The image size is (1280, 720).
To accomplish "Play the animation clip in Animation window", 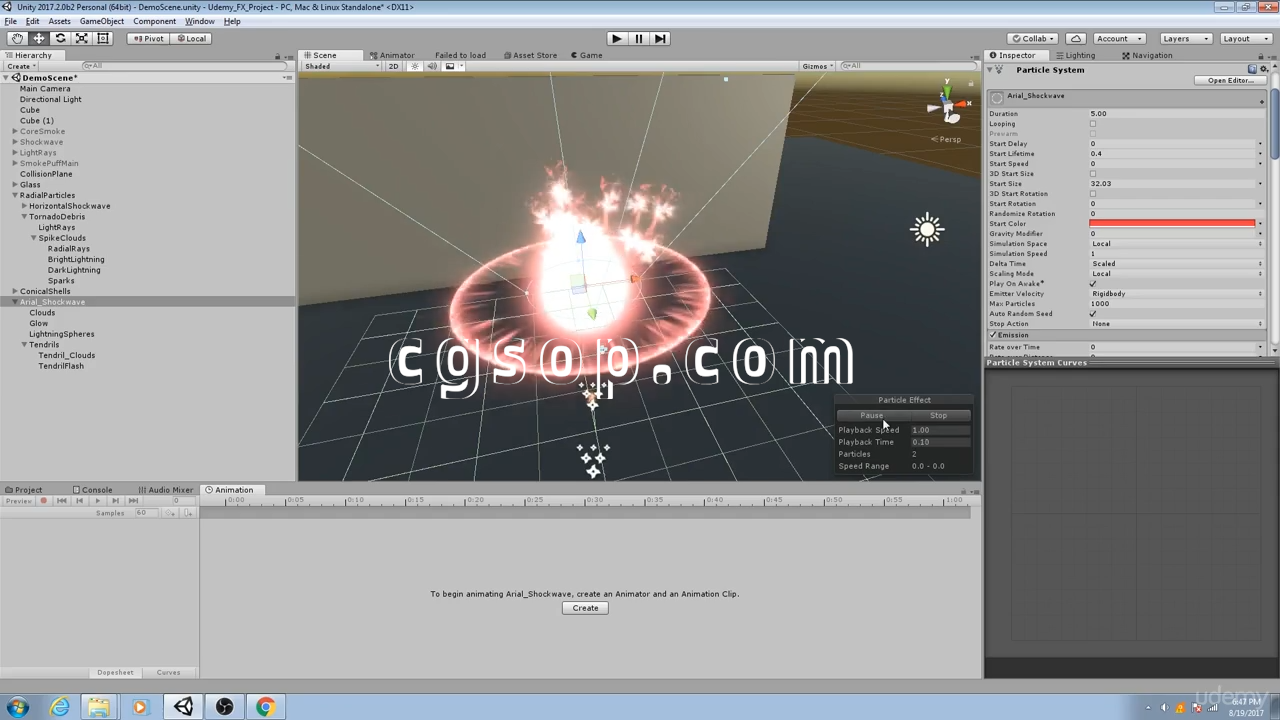I will click(98, 501).
